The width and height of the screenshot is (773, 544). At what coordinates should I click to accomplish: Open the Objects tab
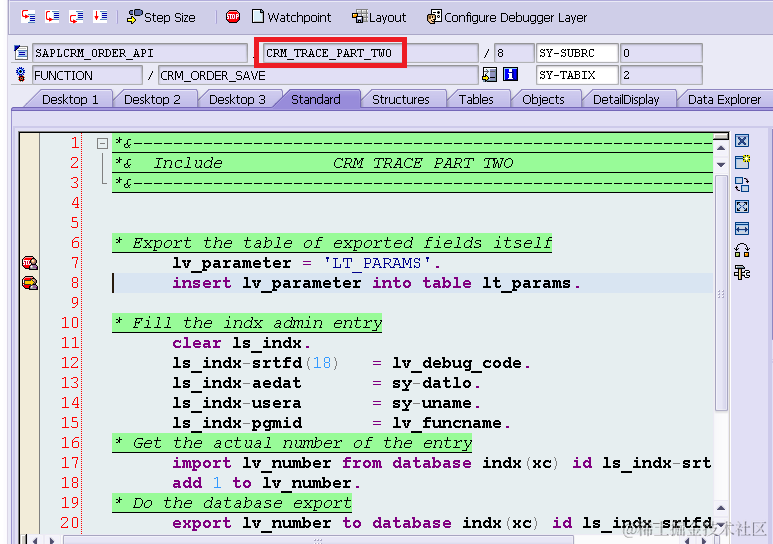pos(543,100)
